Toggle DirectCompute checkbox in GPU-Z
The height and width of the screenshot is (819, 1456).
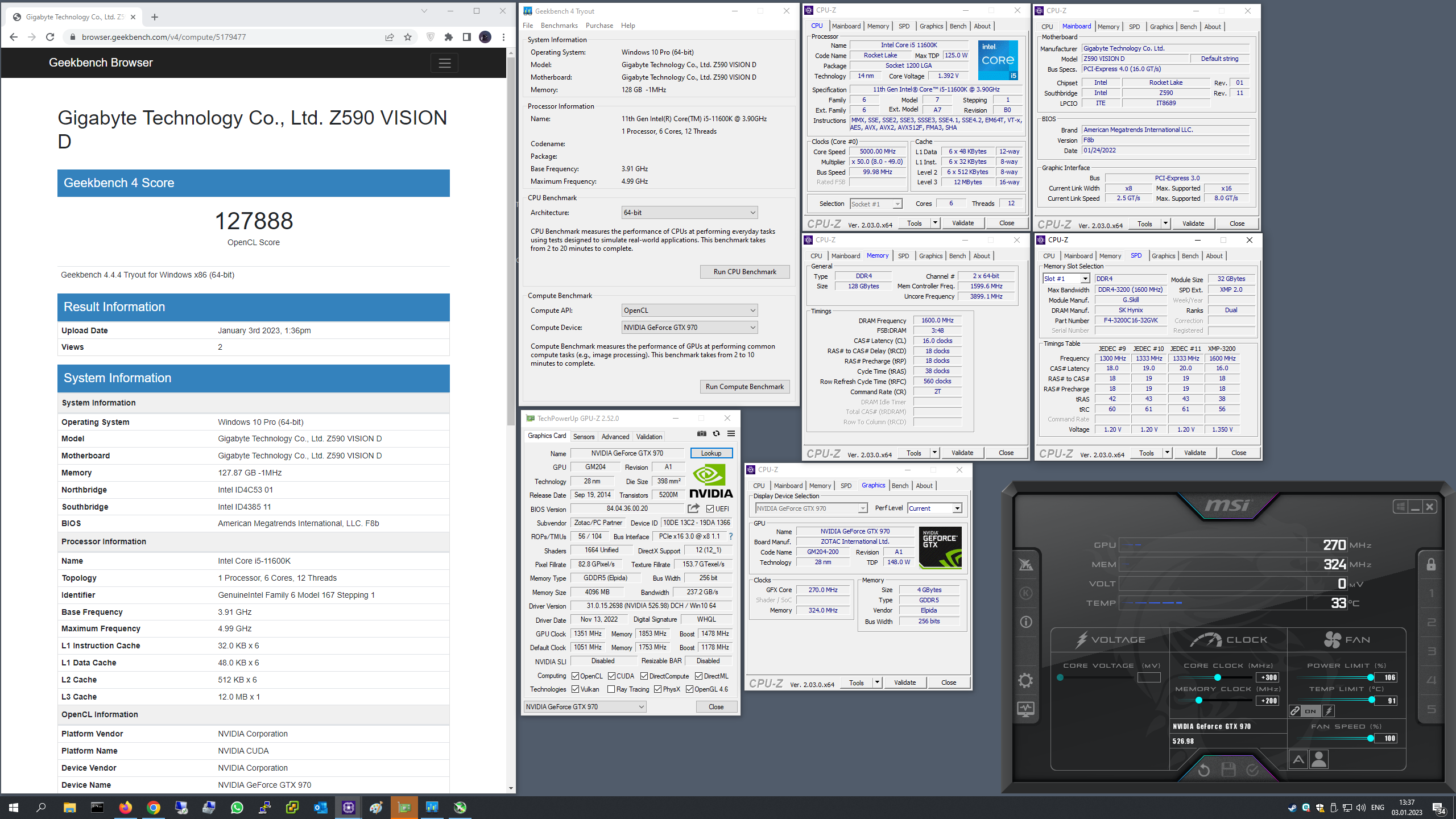644,676
